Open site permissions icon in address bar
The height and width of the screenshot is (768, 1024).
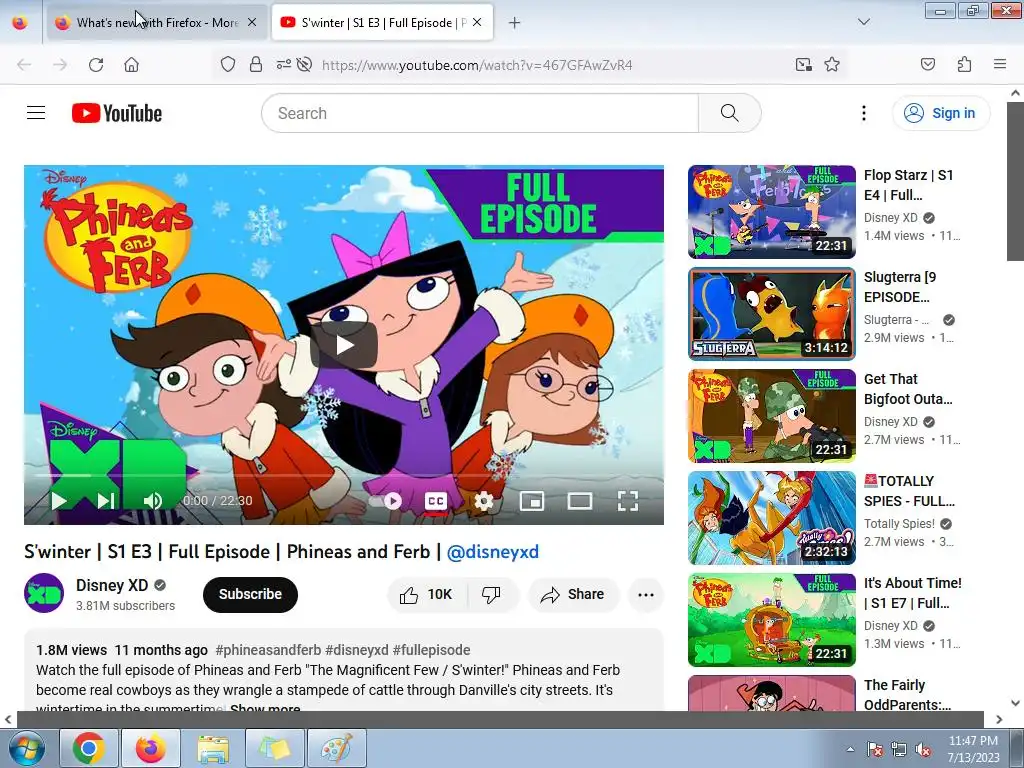[x=283, y=65]
